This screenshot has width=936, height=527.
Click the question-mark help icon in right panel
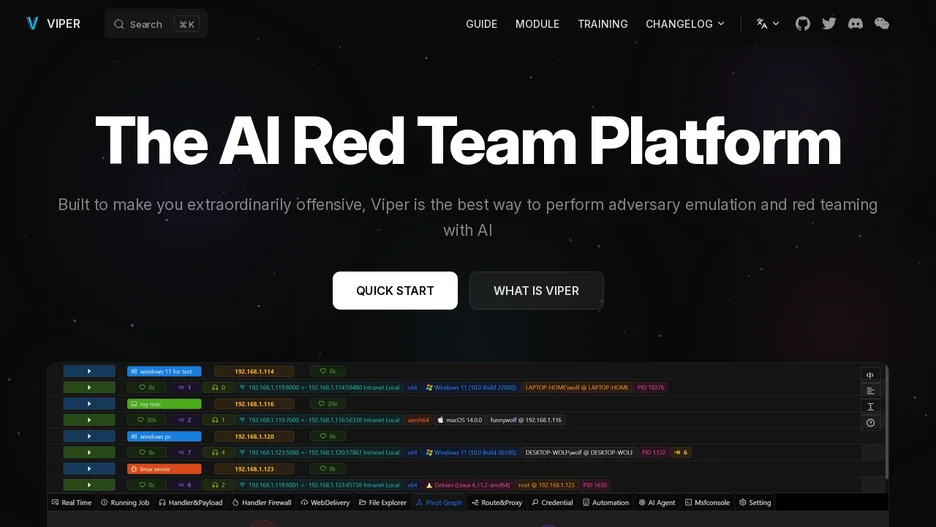[x=870, y=423]
